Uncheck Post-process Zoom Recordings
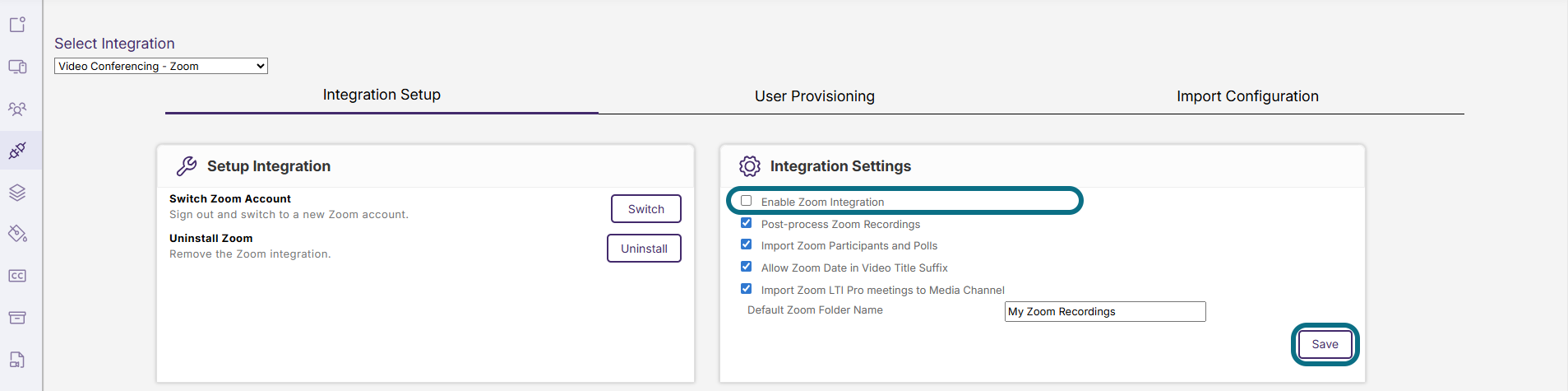The height and width of the screenshot is (391, 1568). tap(747, 223)
